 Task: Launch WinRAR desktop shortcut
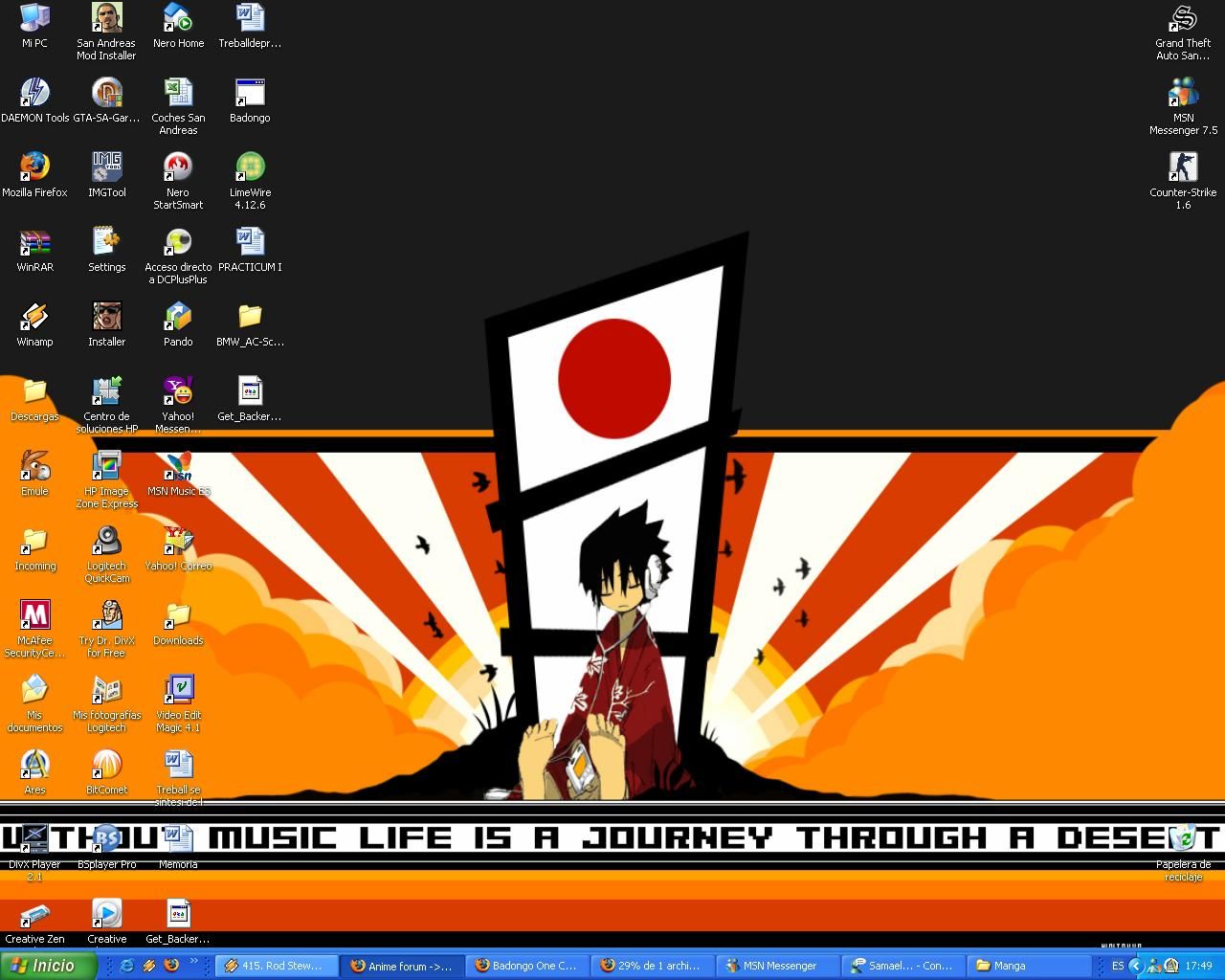pyautogui.click(x=34, y=249)
